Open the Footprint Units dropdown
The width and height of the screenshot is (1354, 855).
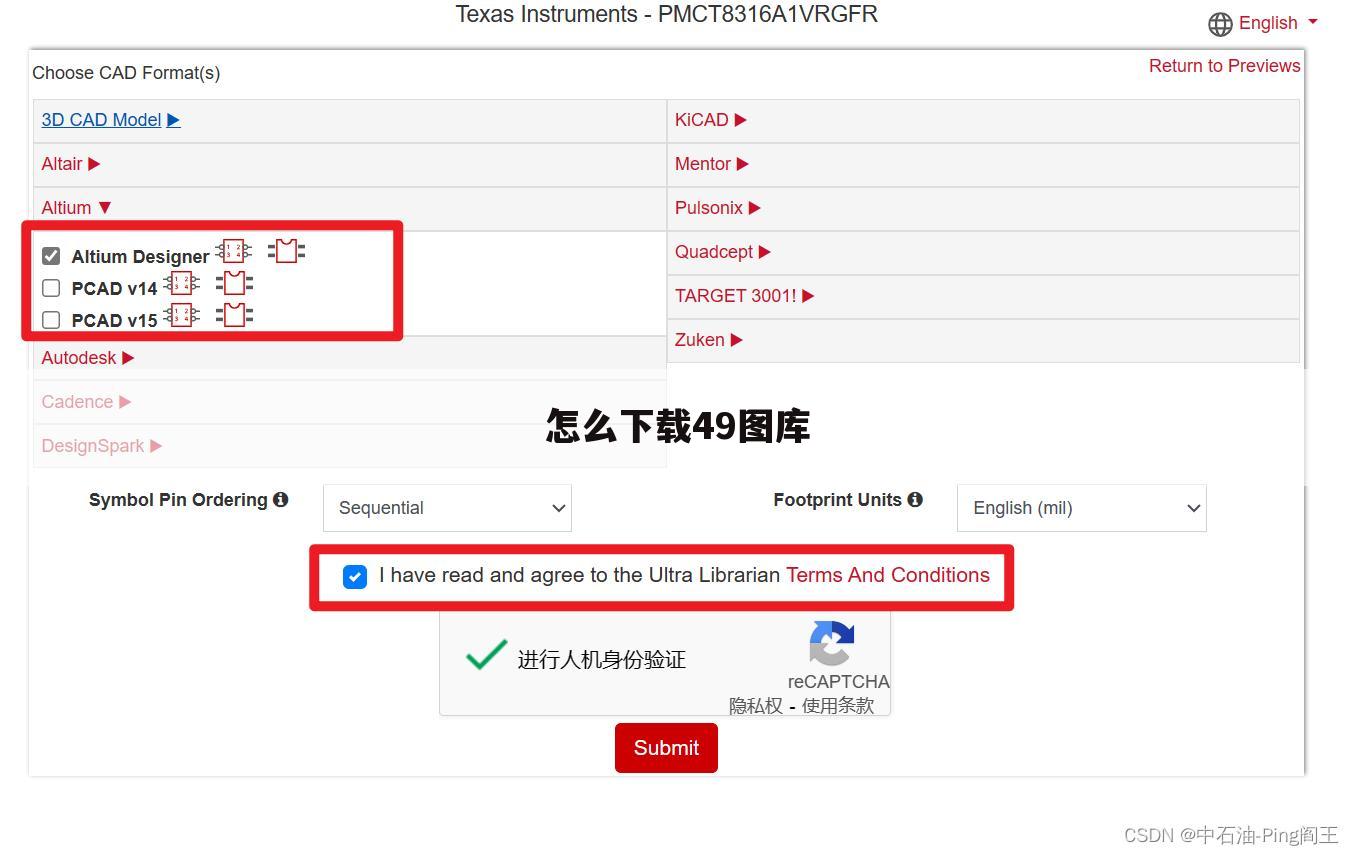pos(1081,508)
